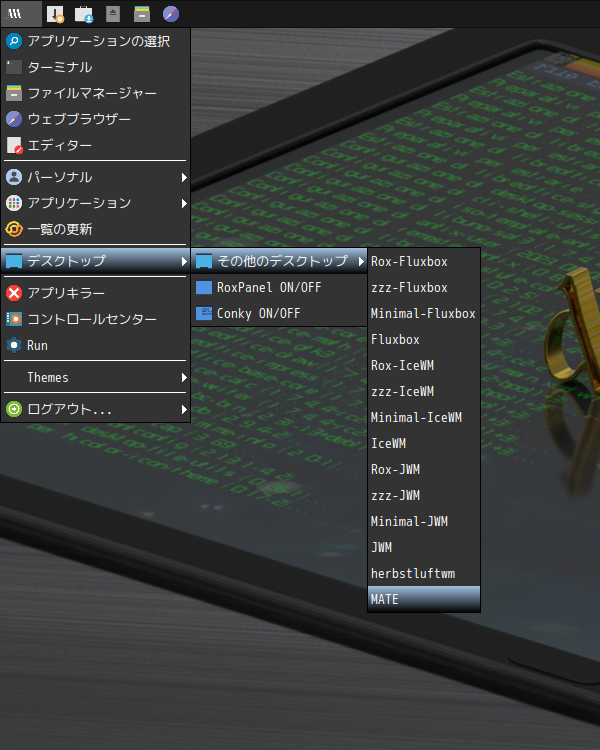Open エディター menu entry
This screenshot has width=600, height=750.
click(x=96, y=145)
